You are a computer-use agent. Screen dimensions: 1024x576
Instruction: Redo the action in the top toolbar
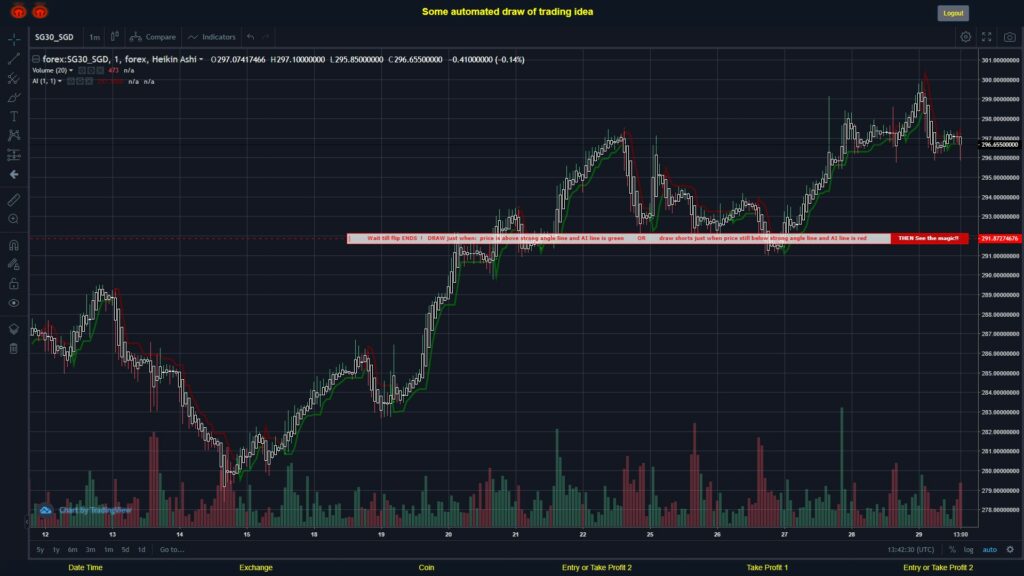pos(266,37)
